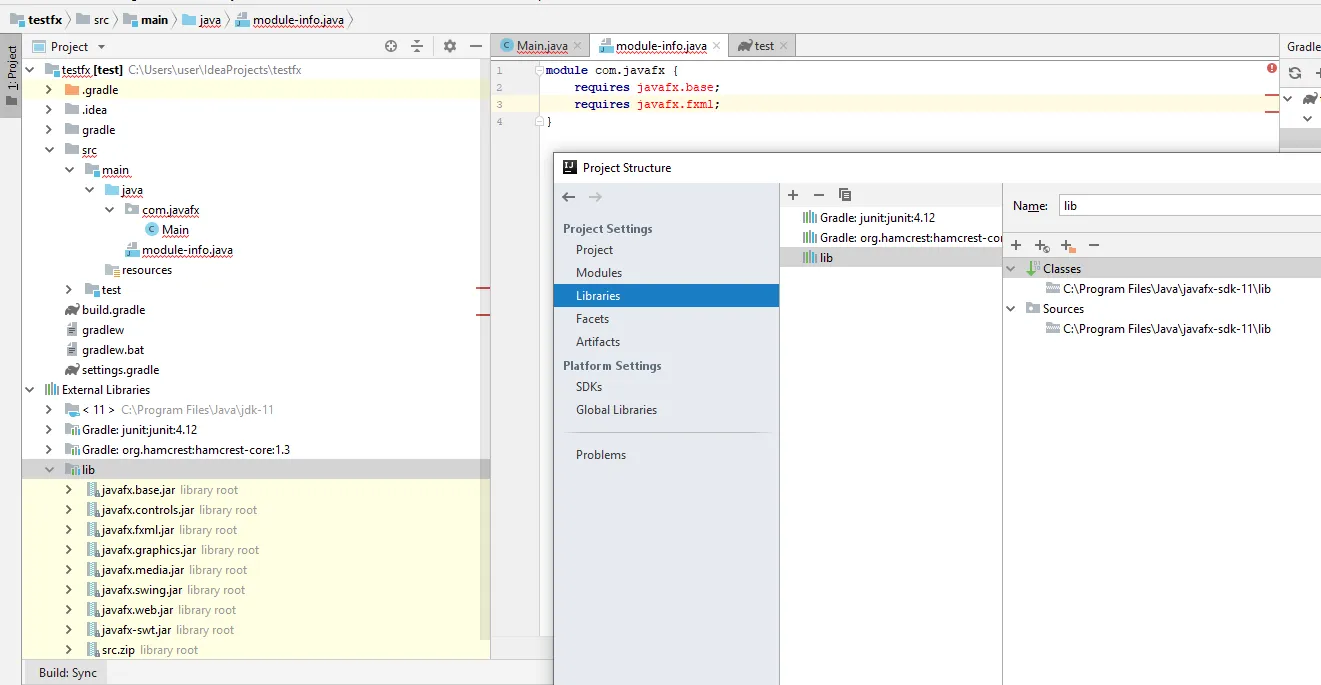Click the library Name input field
Viewport: 1321px width, 685px height.
click(x=1189, y=205)
